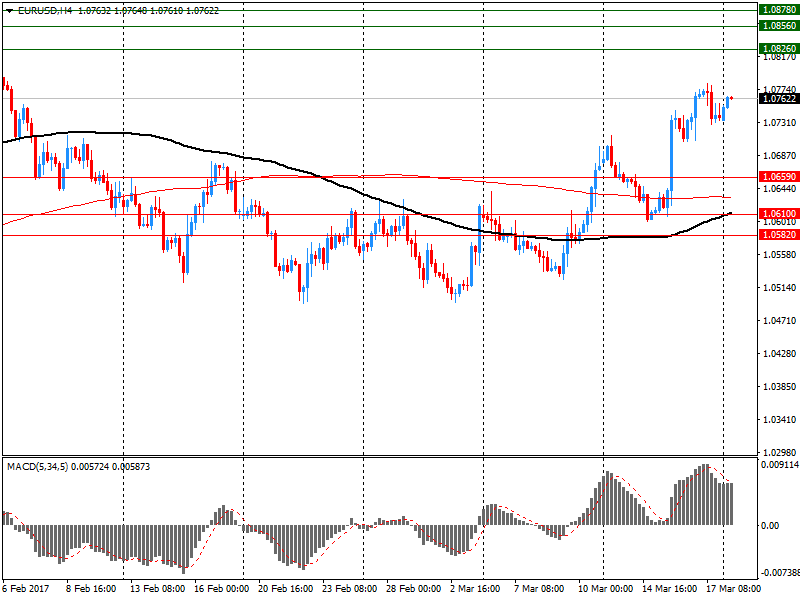Click the 7 Mar 08:00 time label

(539, 589)
